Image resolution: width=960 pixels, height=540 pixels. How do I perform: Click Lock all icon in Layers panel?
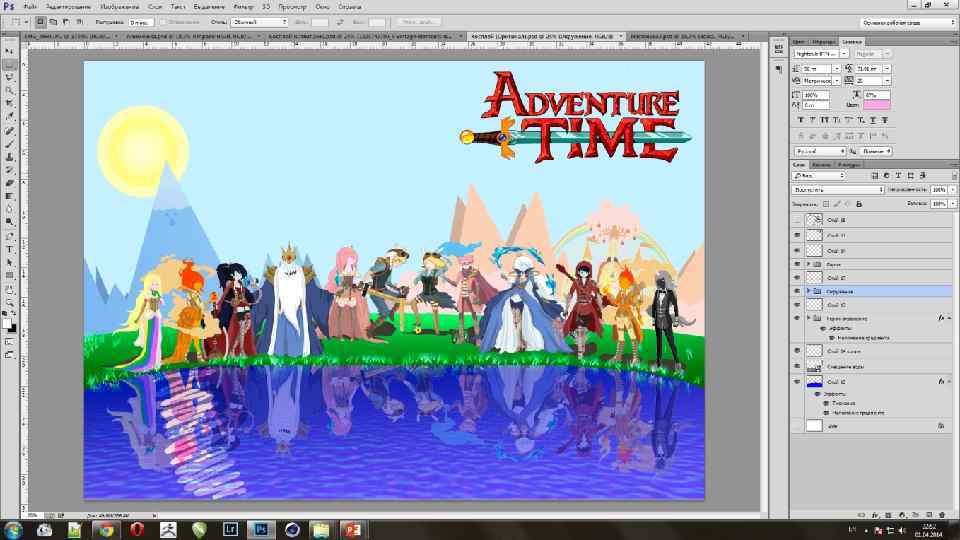click(x=858, y=204)
